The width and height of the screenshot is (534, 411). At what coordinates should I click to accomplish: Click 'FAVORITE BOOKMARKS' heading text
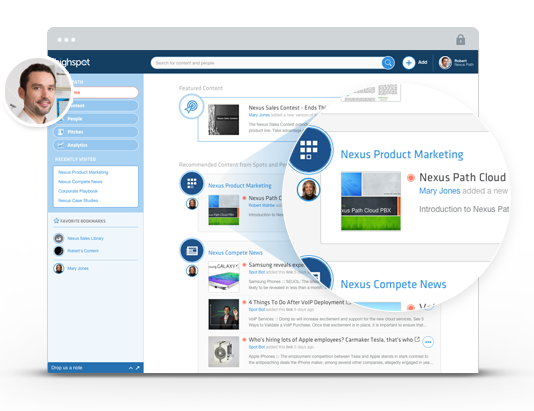pos(83,221)
